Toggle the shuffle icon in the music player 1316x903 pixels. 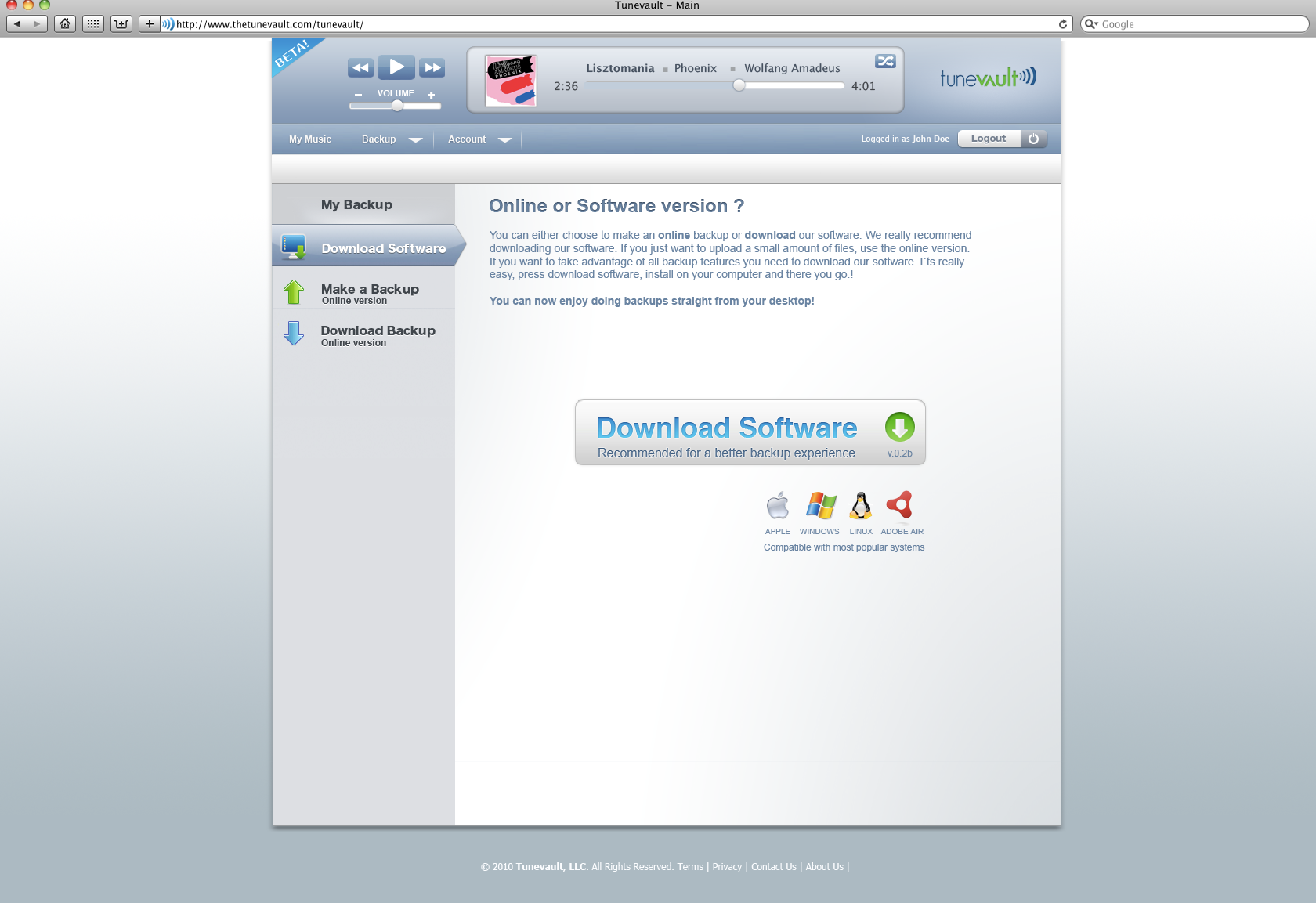pos(885,61)
